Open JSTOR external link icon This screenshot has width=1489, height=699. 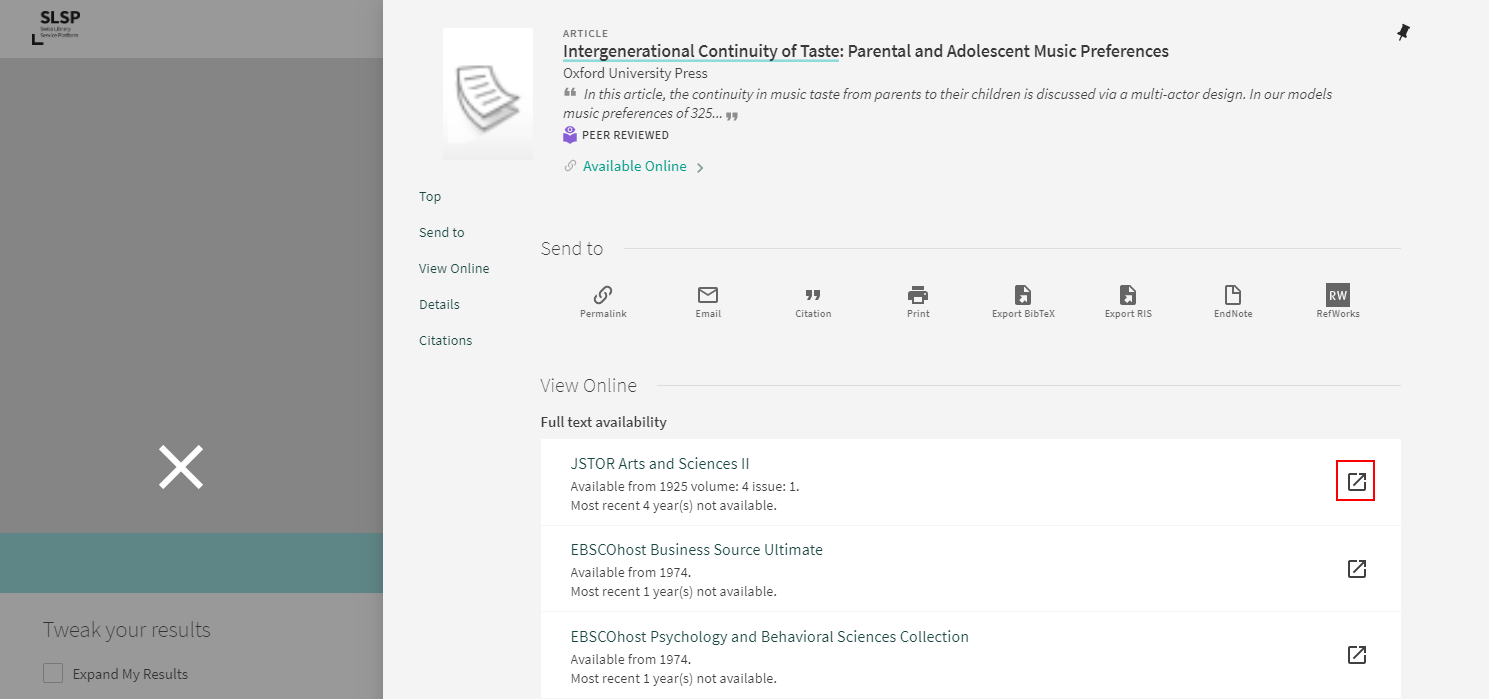pos(1356,482)
